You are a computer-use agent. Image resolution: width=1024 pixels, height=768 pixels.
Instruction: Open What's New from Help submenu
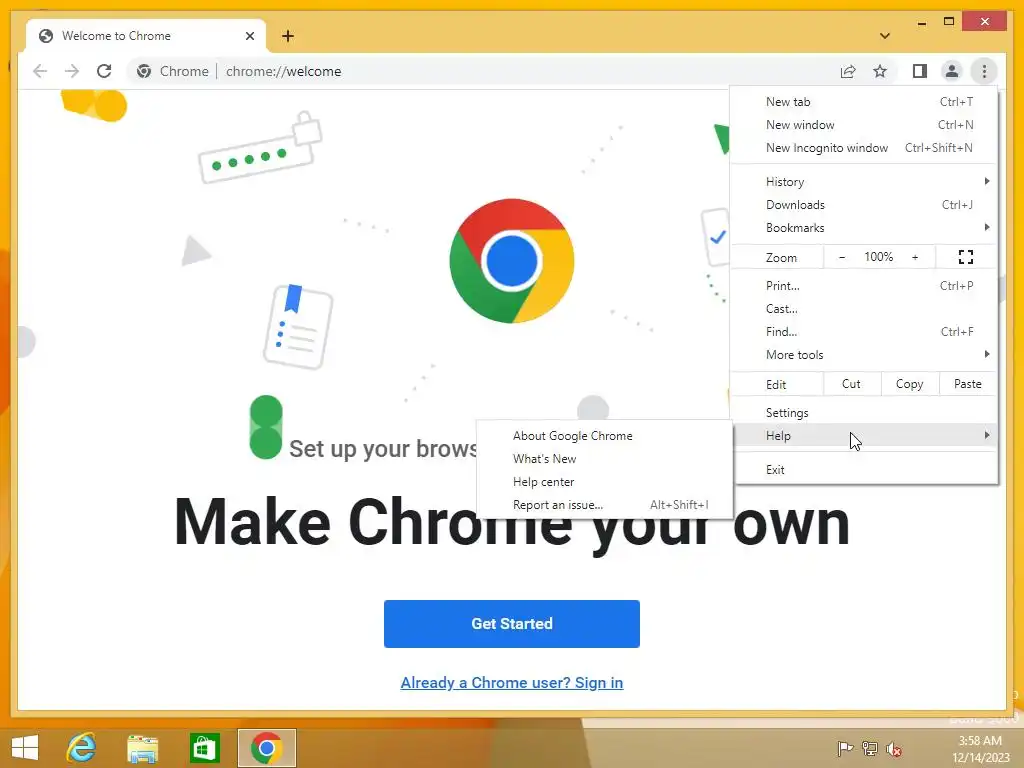[604, 458]
